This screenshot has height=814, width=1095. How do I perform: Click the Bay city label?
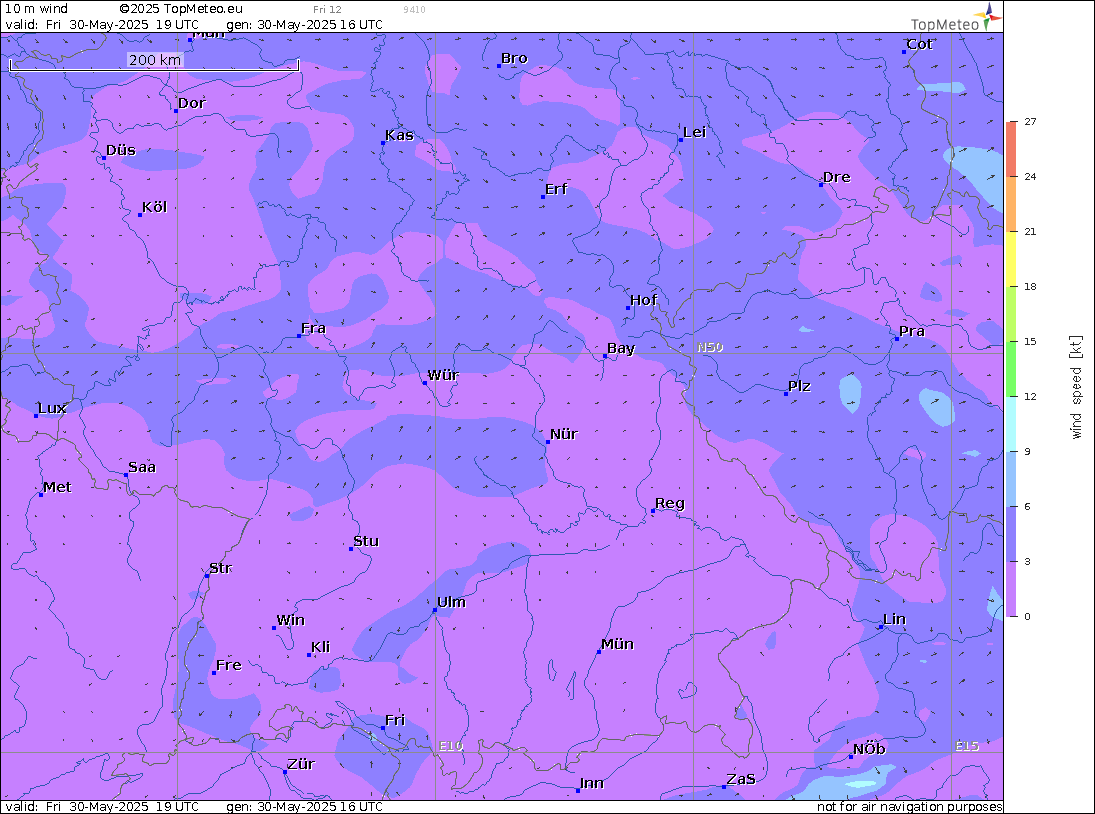click(x=621, y=349)
